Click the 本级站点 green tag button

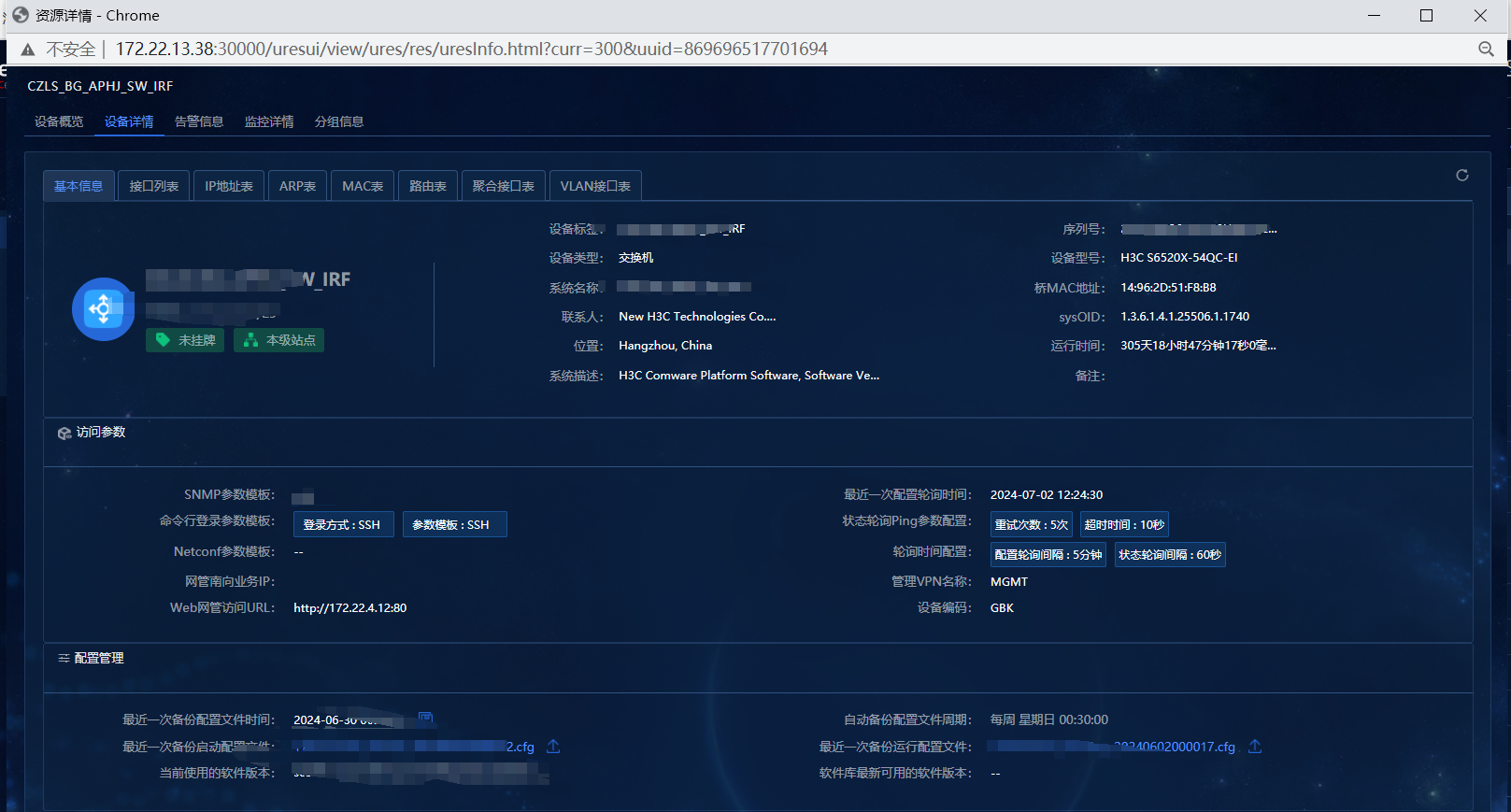click(x=278, y=340)
